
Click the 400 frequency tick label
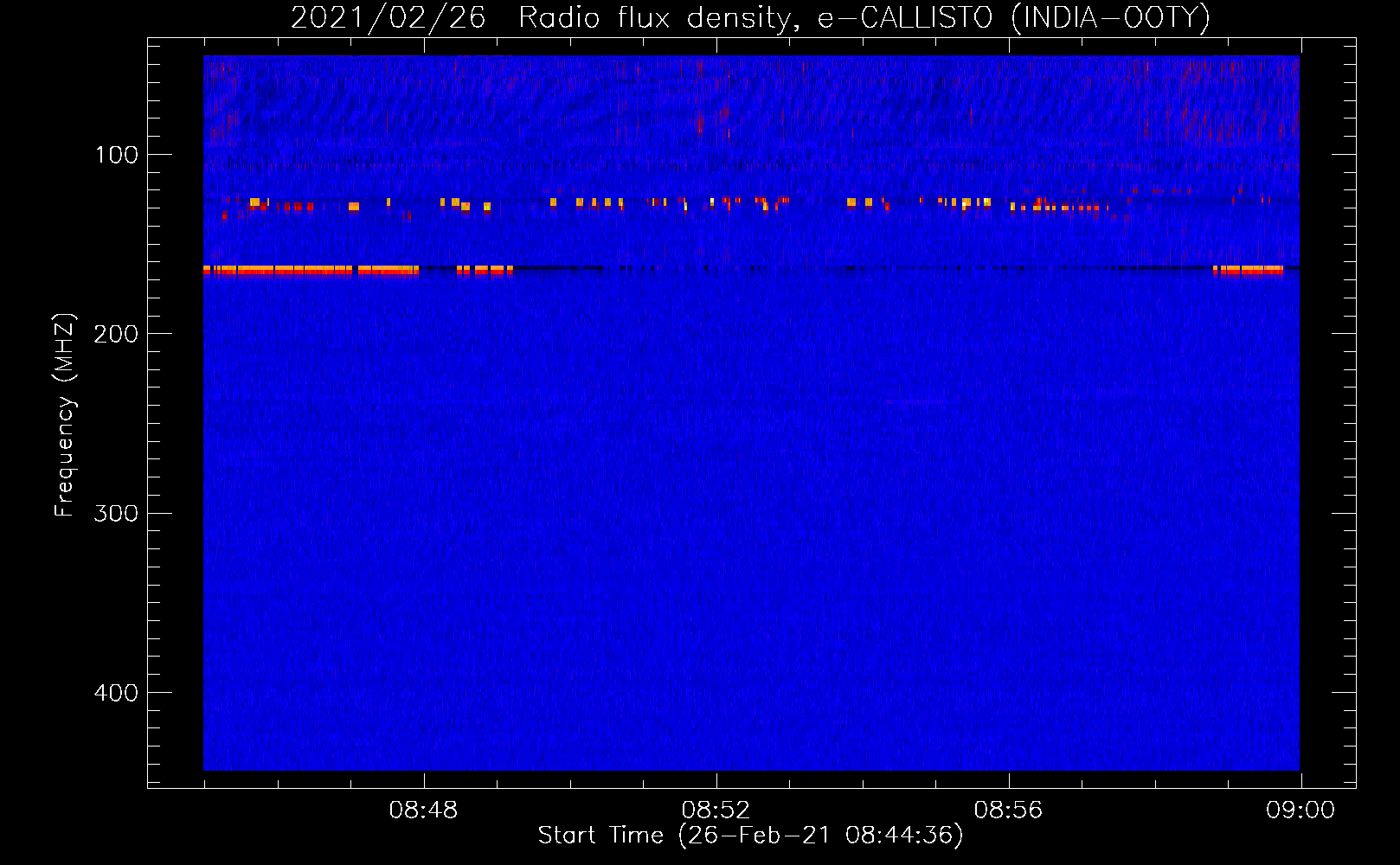click(x=117, y=693)
